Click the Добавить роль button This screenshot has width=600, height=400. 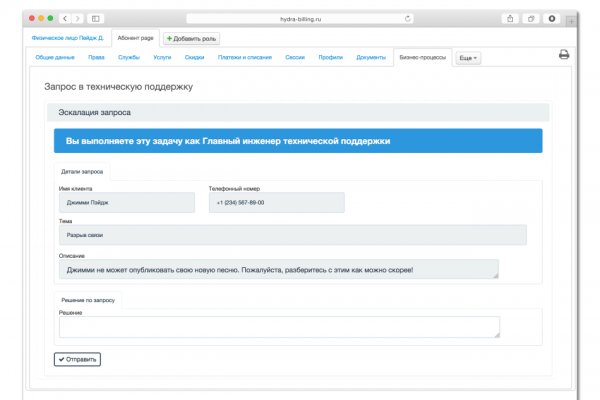pyautogui.click(x=191, y=38)
